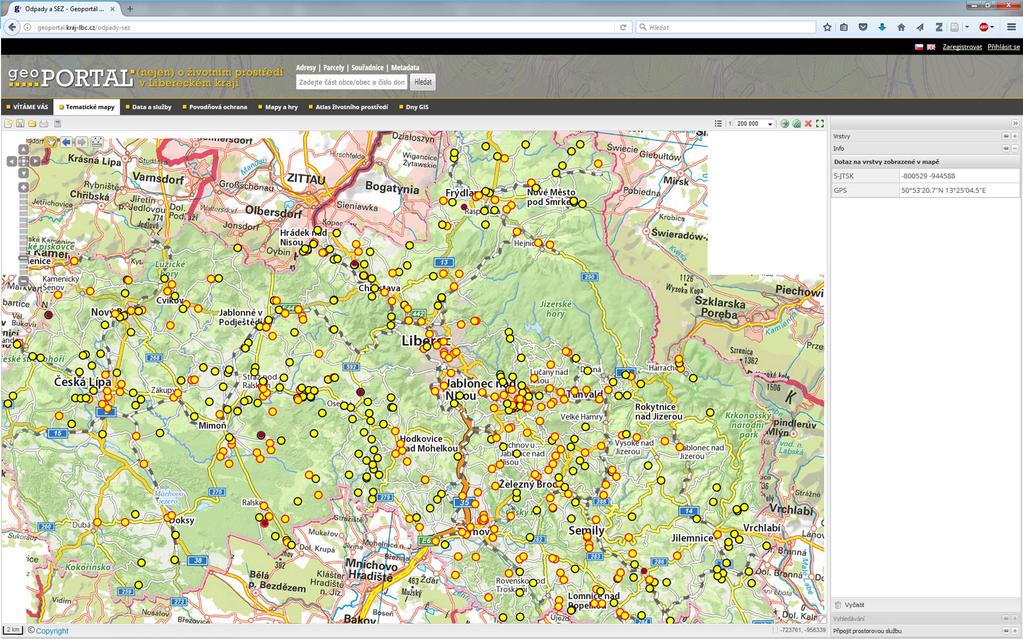Select the pan hand tool on map
This screenshot has width=1023, height=639.
point(51,142)
